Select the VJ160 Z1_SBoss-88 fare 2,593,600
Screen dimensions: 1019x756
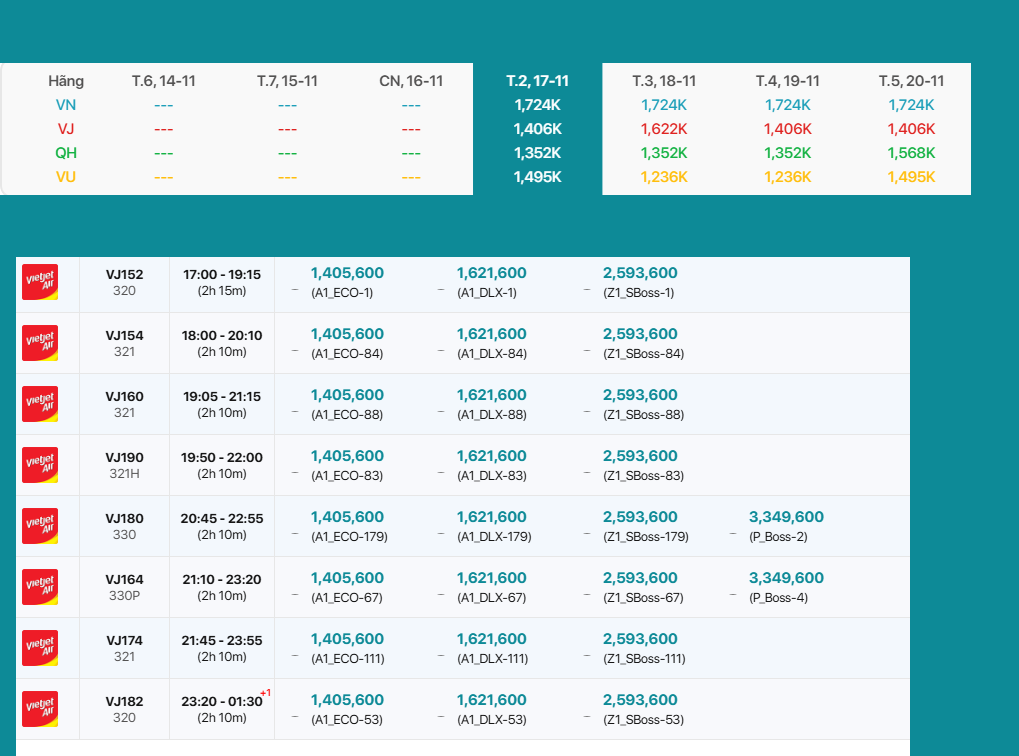click(x=640, y=395)
